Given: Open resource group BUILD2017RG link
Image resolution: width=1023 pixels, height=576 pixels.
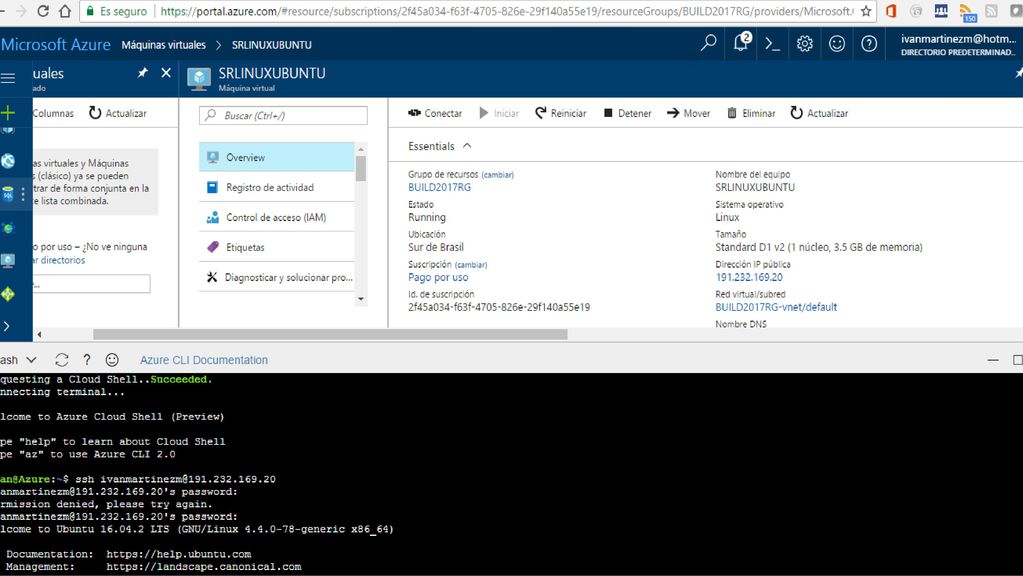Looking at the screenshot, I should (x=439, y=187).
